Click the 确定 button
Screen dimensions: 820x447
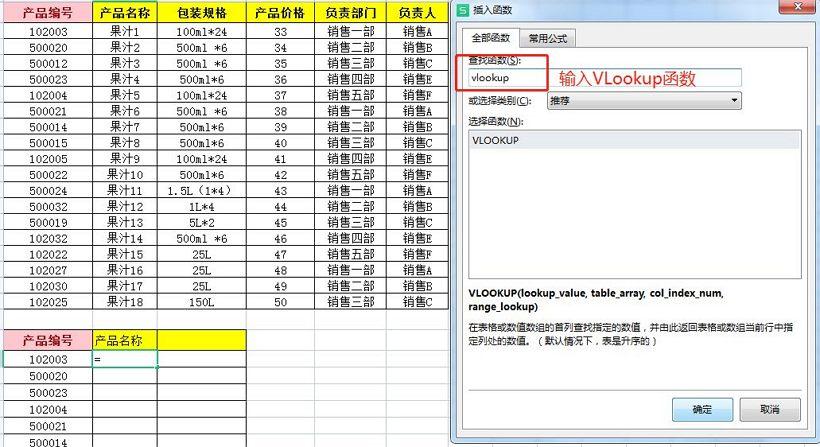tap(702, 409)
